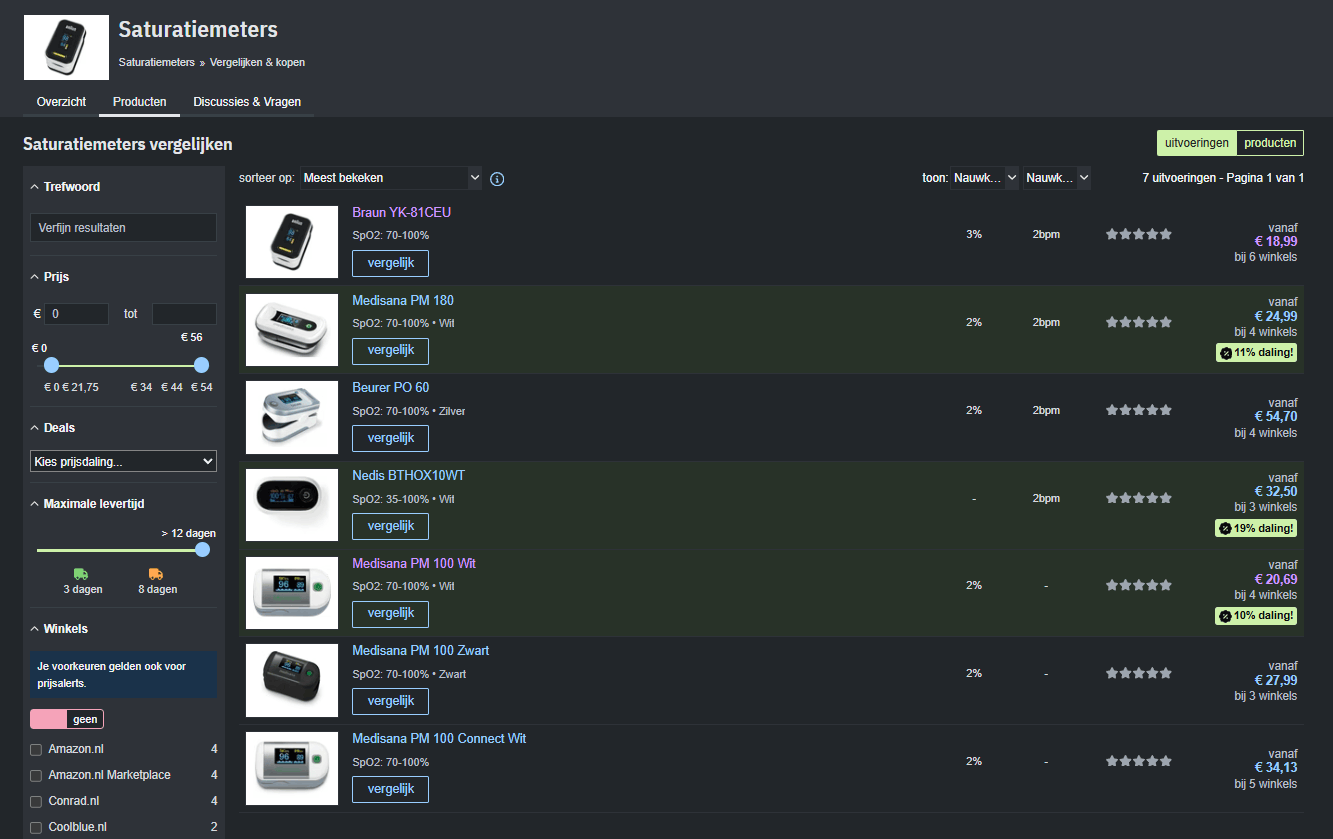Click the € 54,70 price of Beurer
This screenshot has width=1333, height=839.
(x=1276, y=417)
